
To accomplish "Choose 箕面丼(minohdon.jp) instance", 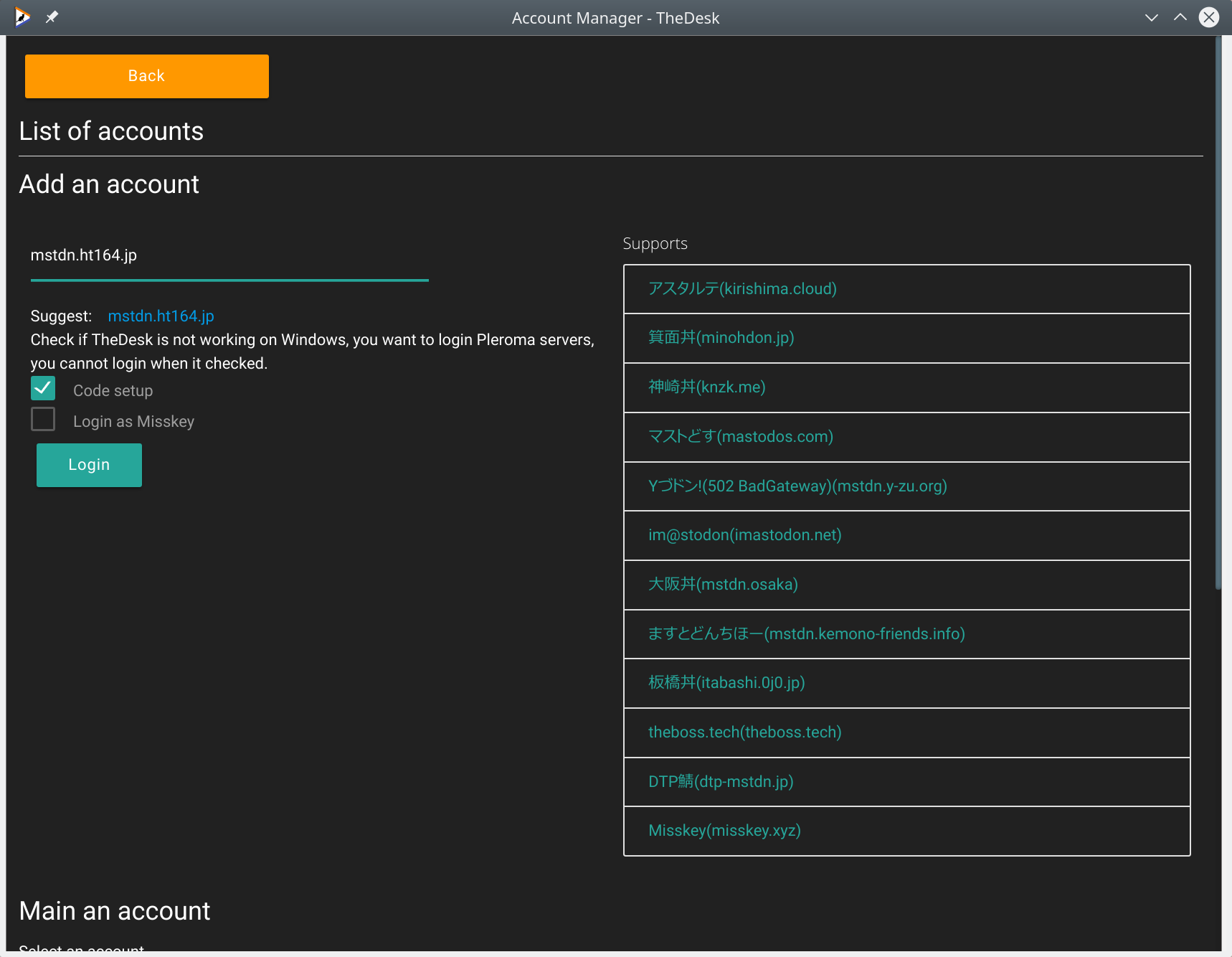I will tap(906, 338).
